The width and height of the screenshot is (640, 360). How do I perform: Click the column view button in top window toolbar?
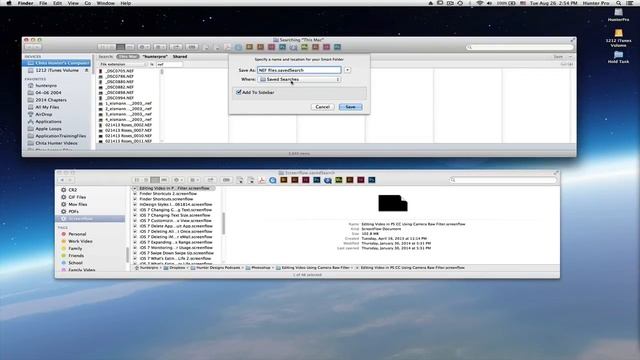[120, 47]
